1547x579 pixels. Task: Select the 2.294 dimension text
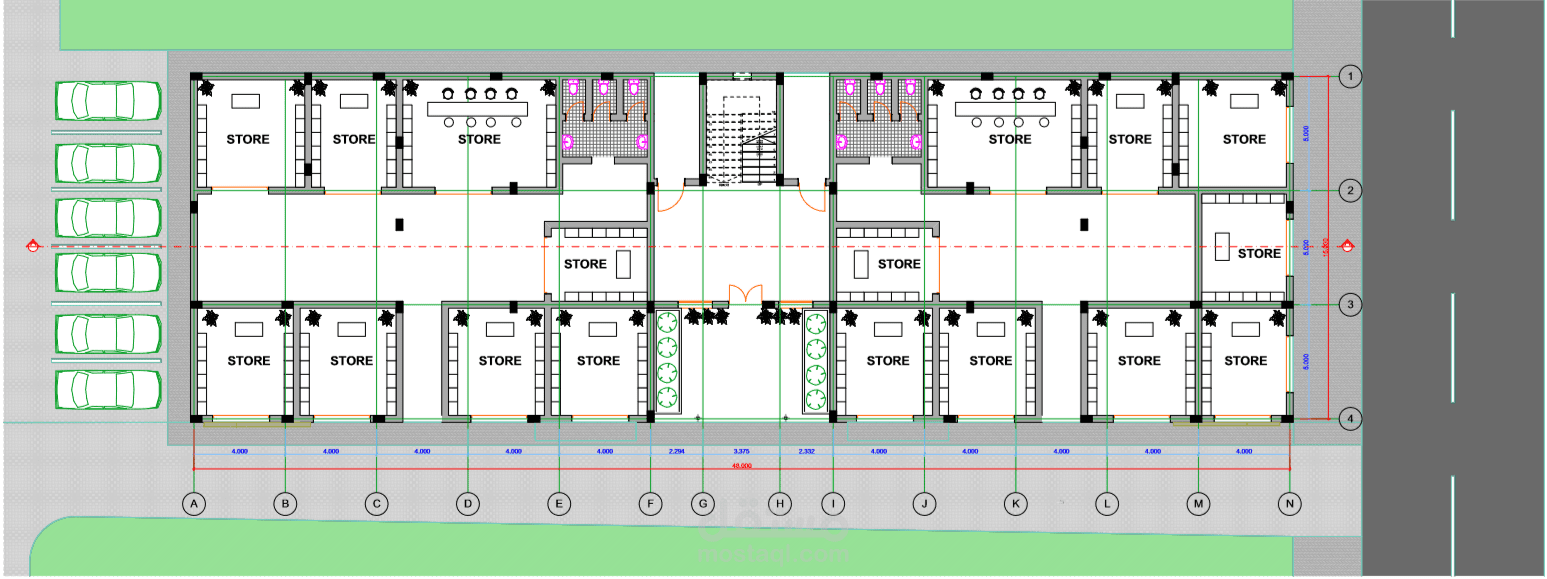[x=676, y=452]
